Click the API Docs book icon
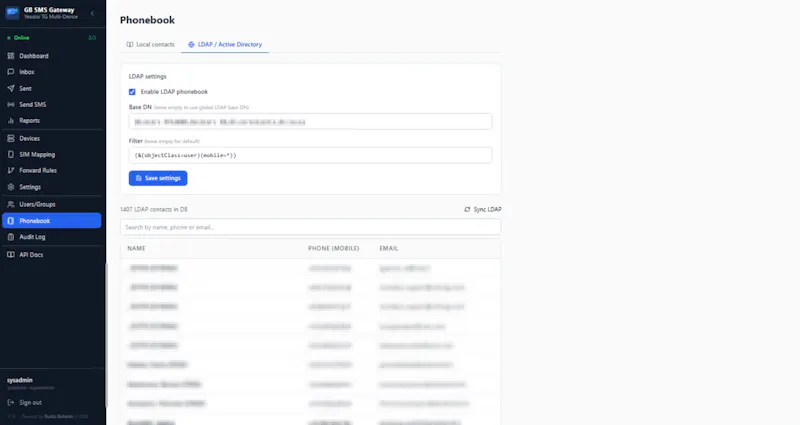This screenshot has width=800, height=425. [x=11, y=255]
